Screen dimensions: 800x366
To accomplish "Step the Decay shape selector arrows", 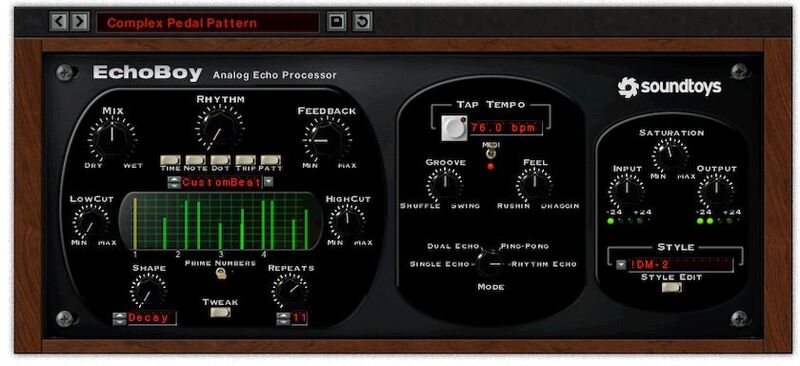I will coord(119,319).
